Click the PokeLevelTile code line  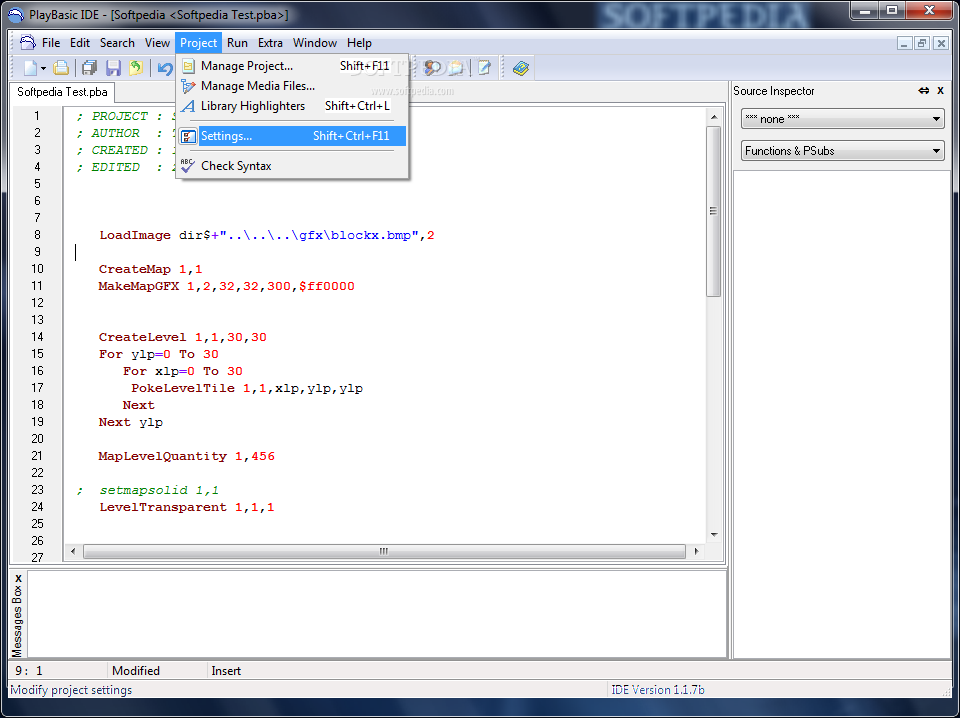point(247,388)
